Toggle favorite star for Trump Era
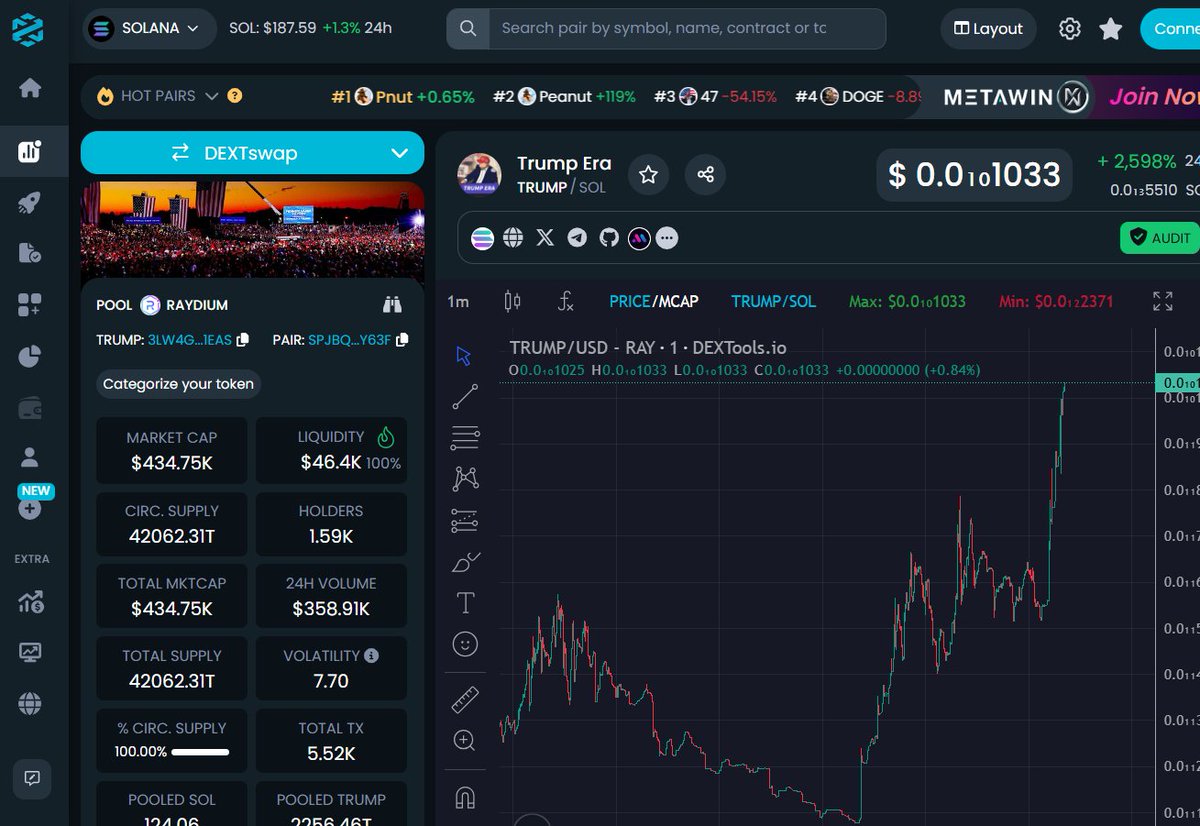 pyautogui.click(x=648, y=175)
